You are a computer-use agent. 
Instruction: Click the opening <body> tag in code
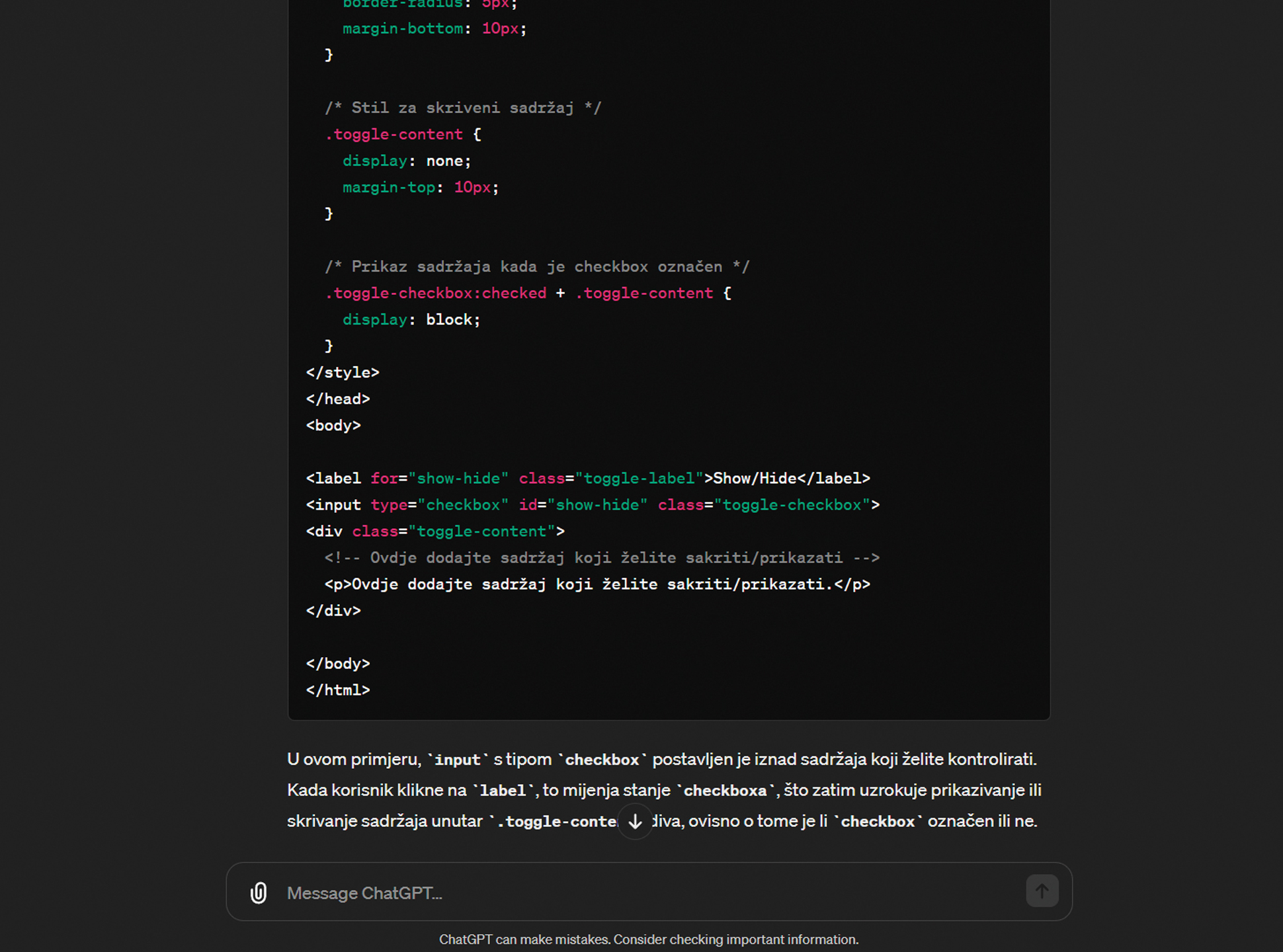point(333,425)
